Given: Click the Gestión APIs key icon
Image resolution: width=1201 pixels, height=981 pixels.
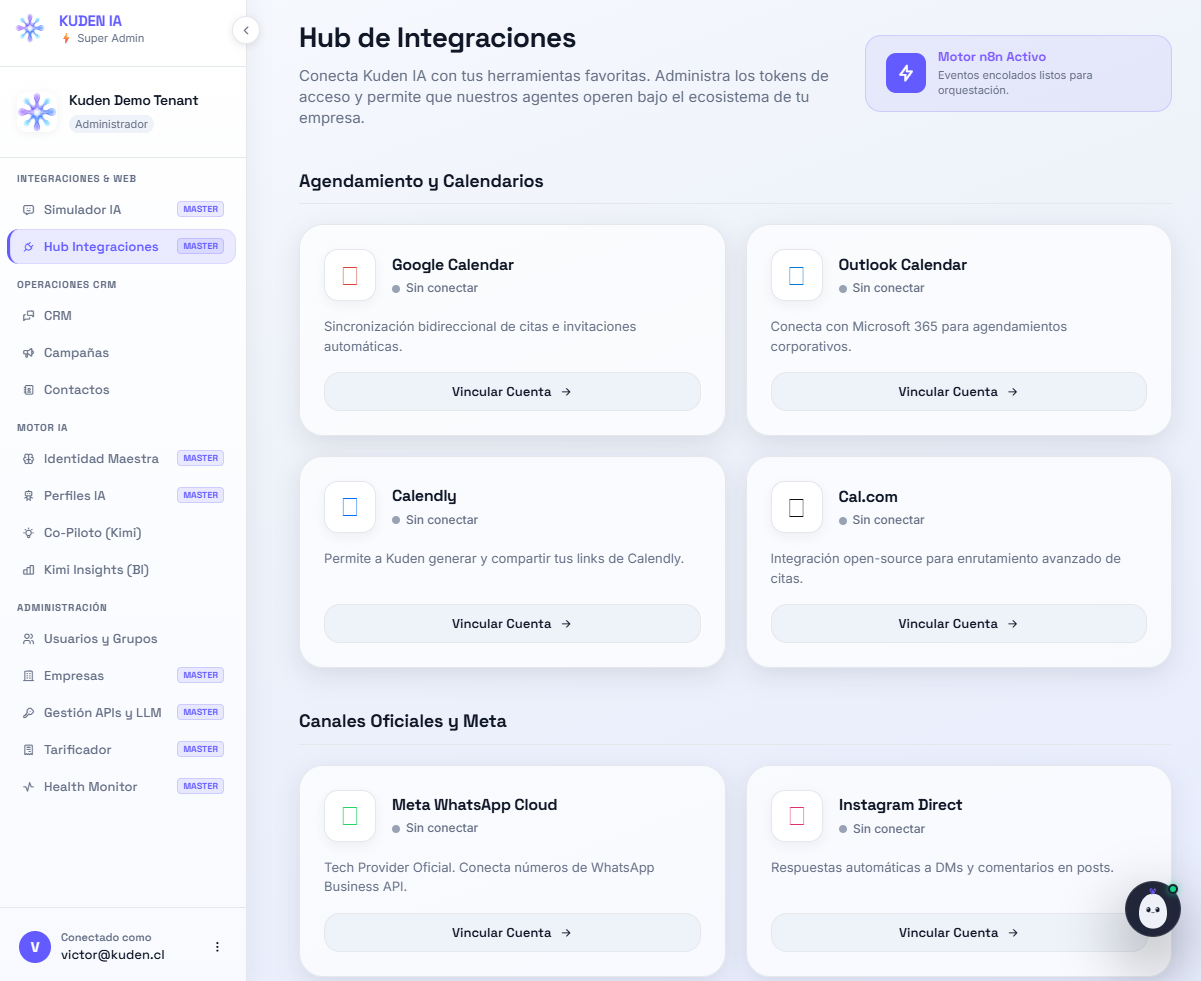Looking at the screenshot, I should [x=28, y=713].
